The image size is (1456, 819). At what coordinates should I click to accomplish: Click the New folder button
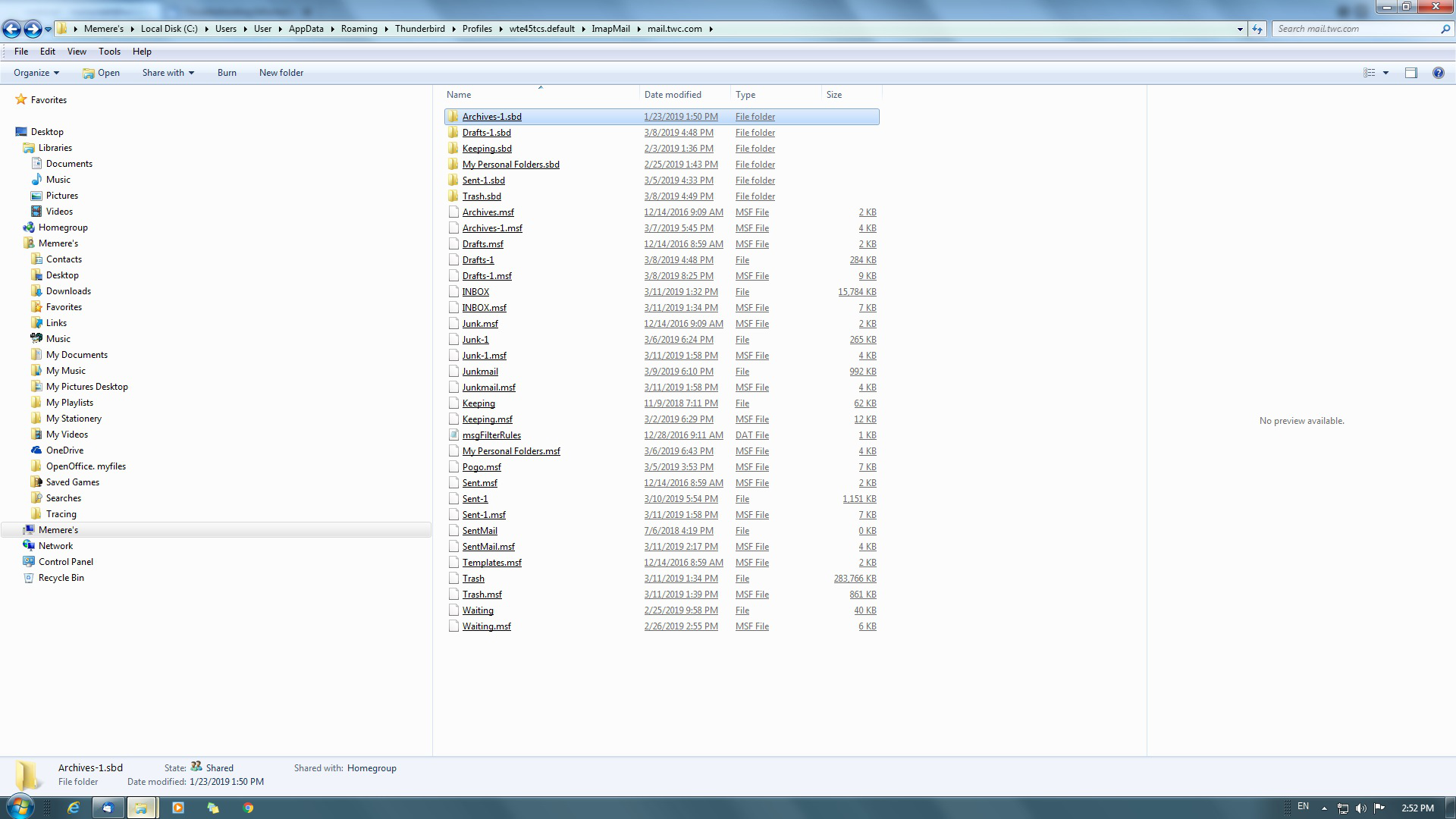(281, 73)
